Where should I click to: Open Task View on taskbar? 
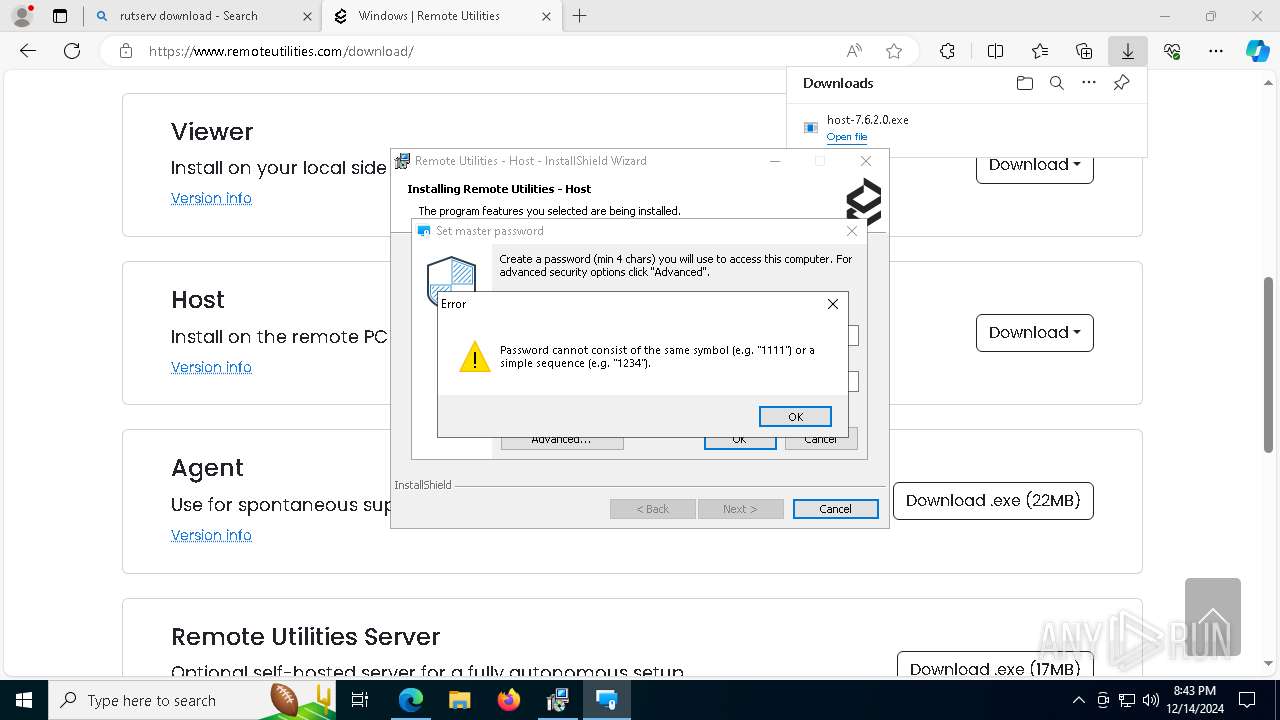(x=361, y=700)
